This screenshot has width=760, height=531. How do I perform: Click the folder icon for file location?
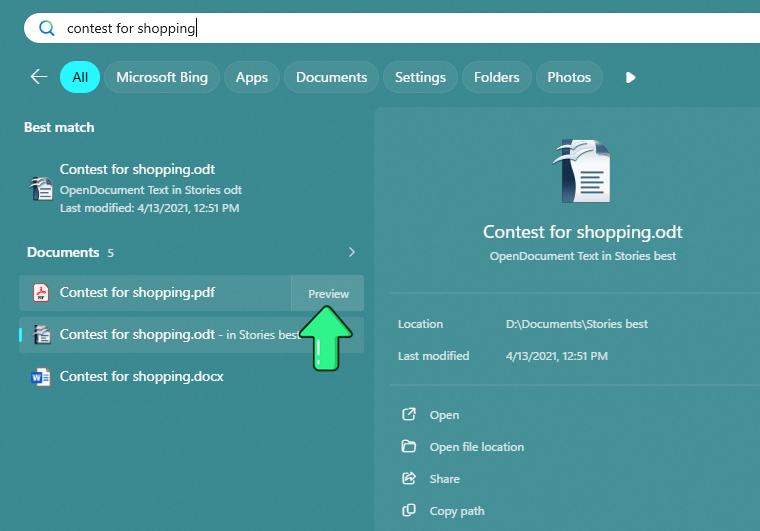pyautogui.click(x=409, y=446)
